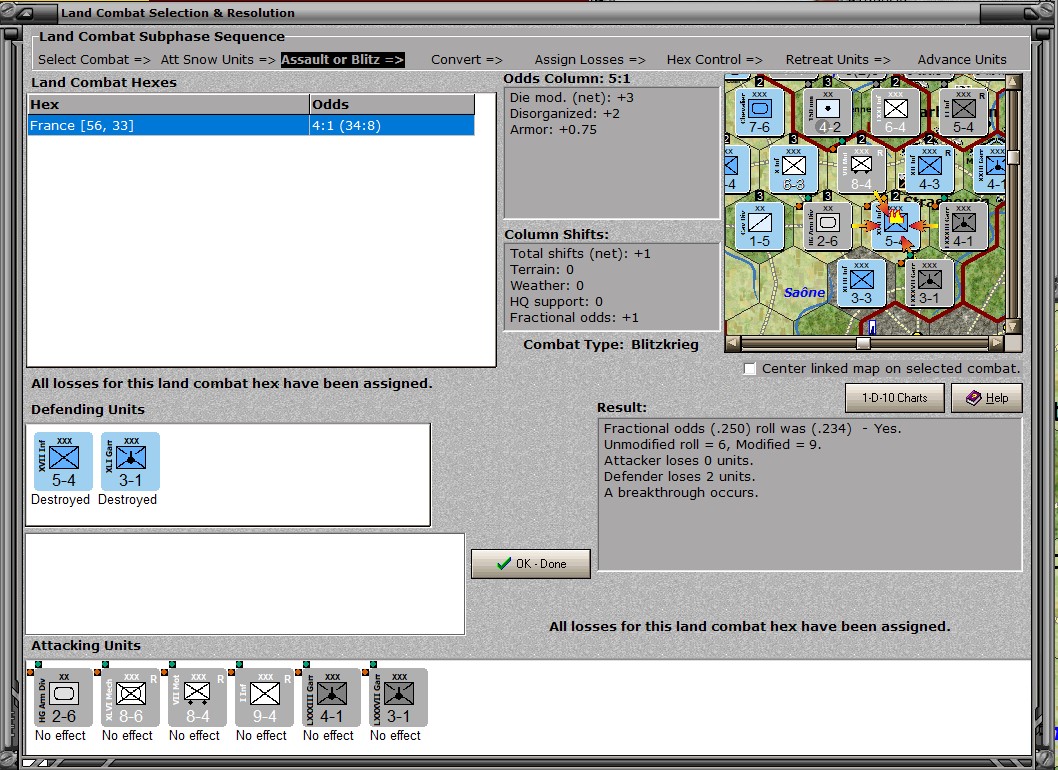
Task: Open the 1-D-10 Charts
Action: click(x=895, y=397)
